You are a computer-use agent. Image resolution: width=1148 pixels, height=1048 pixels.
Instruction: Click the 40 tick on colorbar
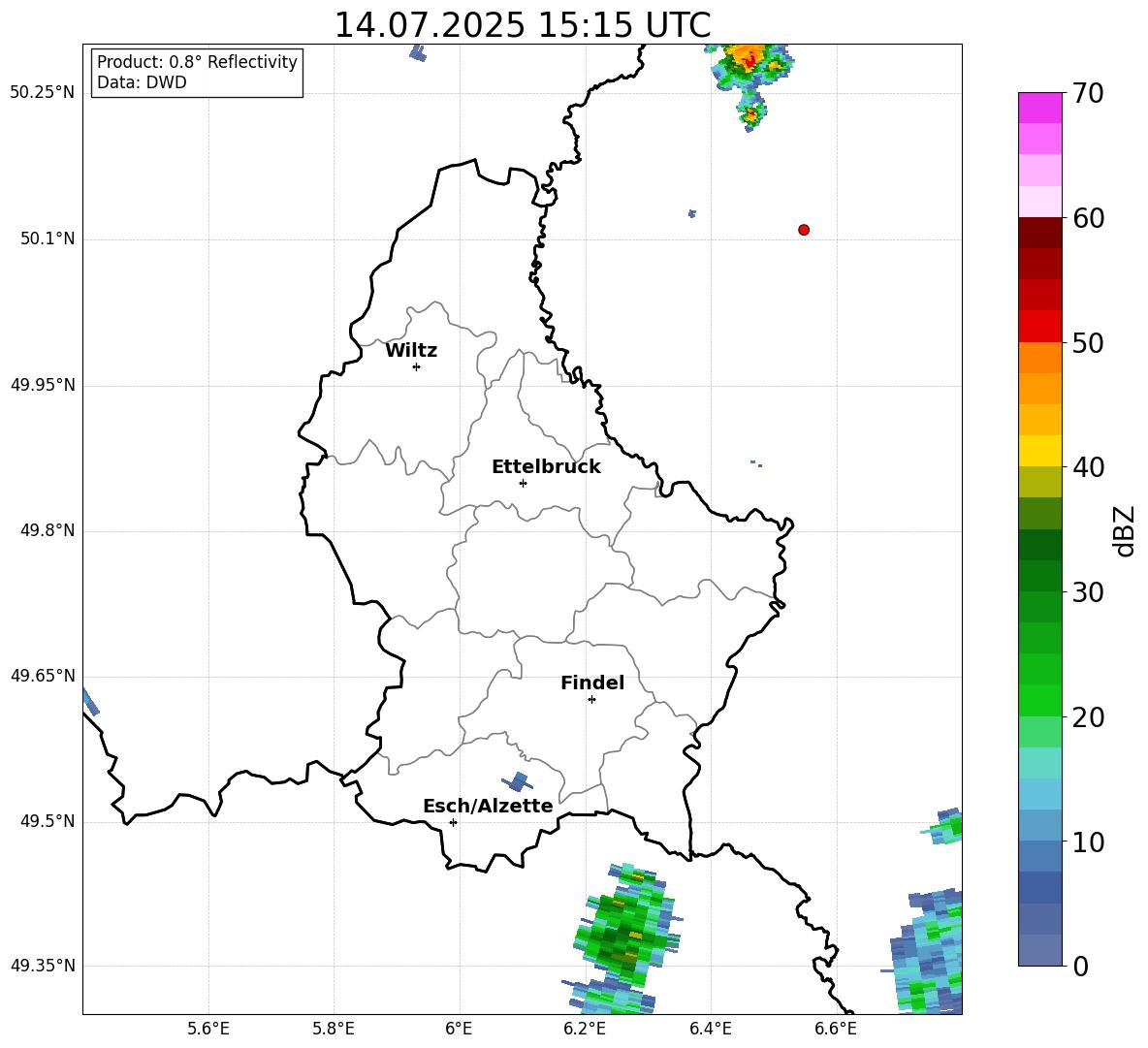click(1088, 467)
